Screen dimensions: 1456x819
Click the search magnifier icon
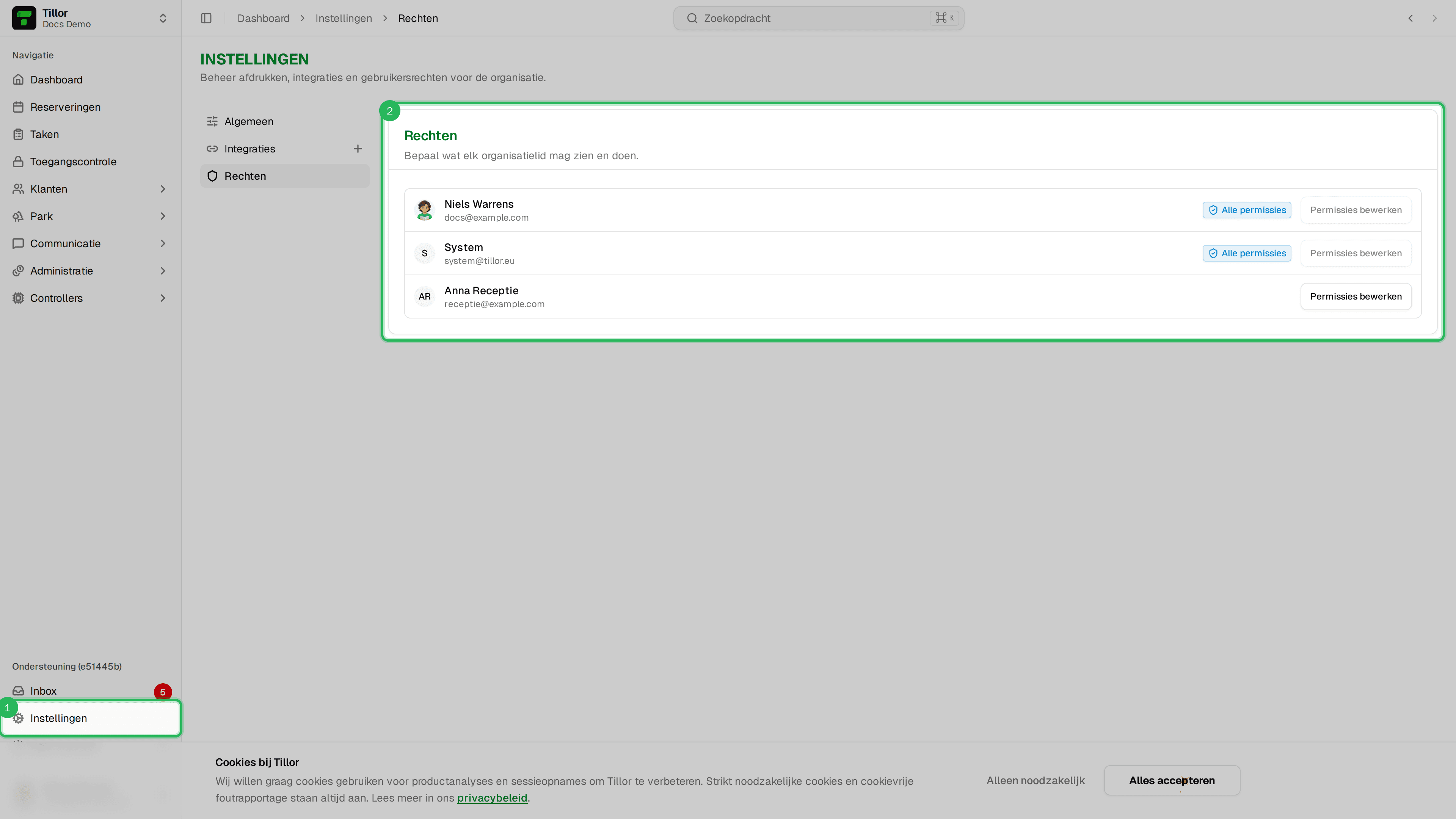pyautogui.click(x=692, y=18)
